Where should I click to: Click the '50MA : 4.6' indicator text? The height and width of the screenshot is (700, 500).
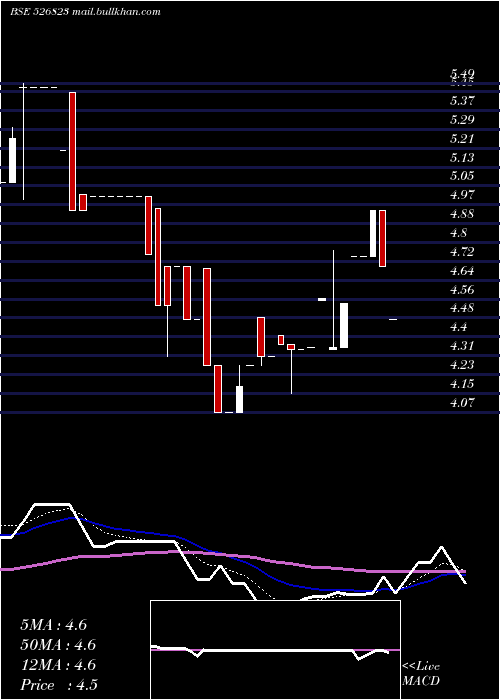(58, 645)
